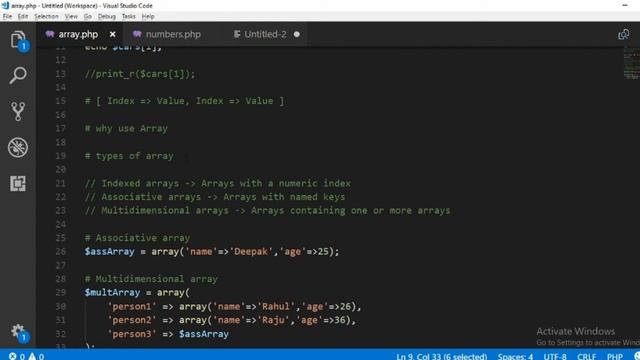
Task: Click line number 29 in the gutter
Action: click(x=60, y=293)
